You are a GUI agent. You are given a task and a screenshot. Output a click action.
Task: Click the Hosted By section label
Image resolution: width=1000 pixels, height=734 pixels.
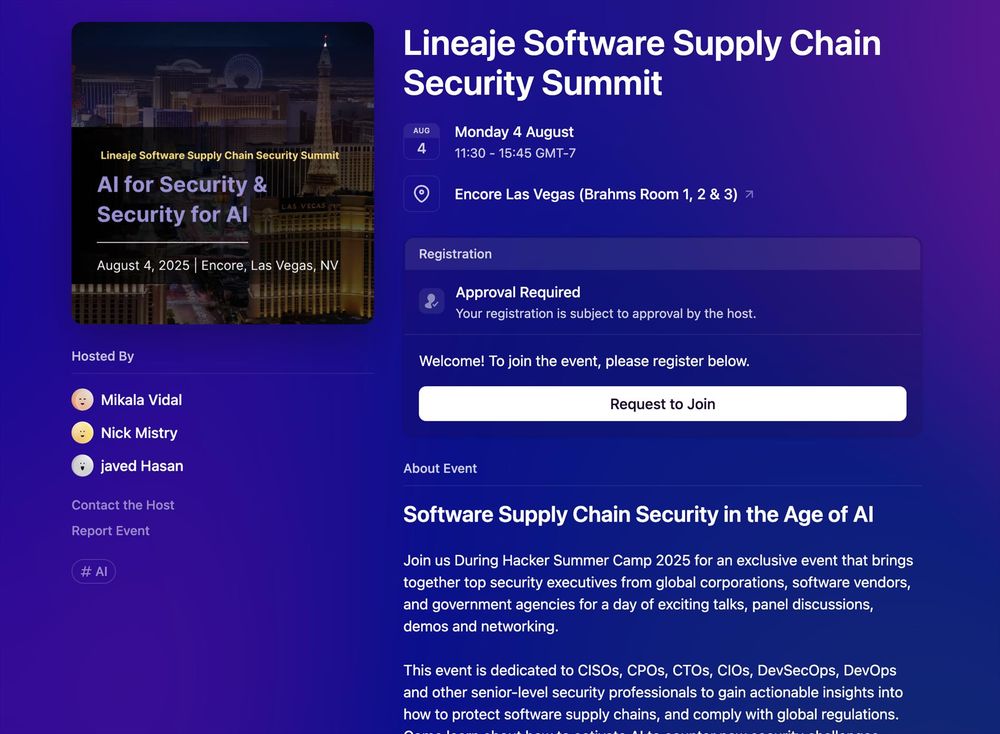tap(103, 356)
